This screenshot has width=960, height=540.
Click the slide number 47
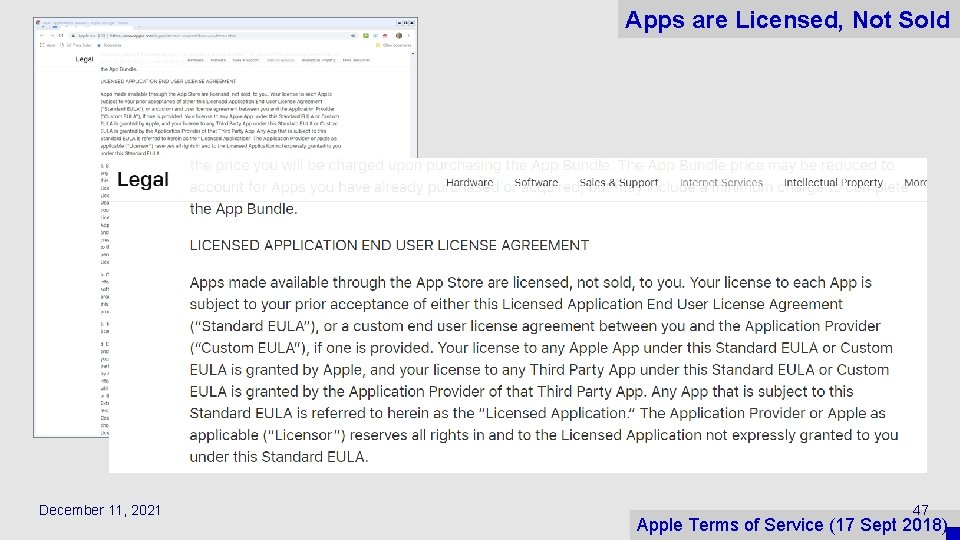(920, 509)
